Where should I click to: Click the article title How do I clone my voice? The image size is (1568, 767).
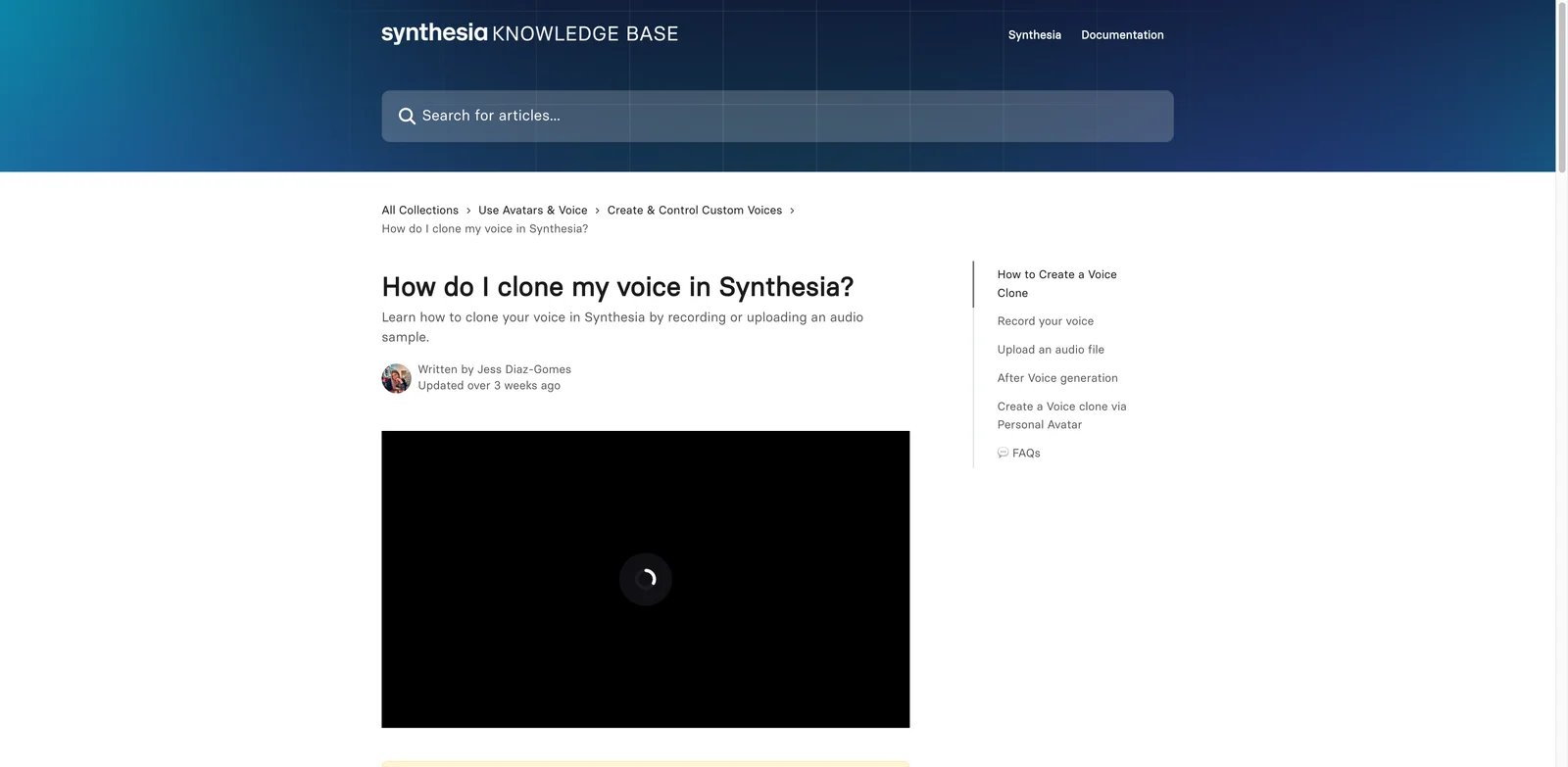click(x=617, y=286)
